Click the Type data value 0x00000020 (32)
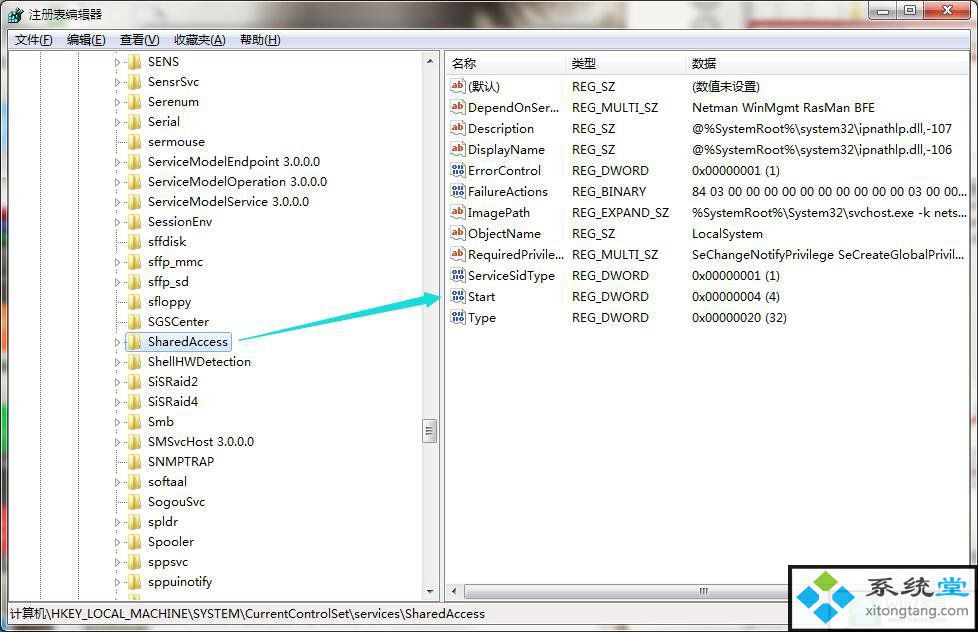Screen dimensions: 978x632 click(x=739, y=318)
